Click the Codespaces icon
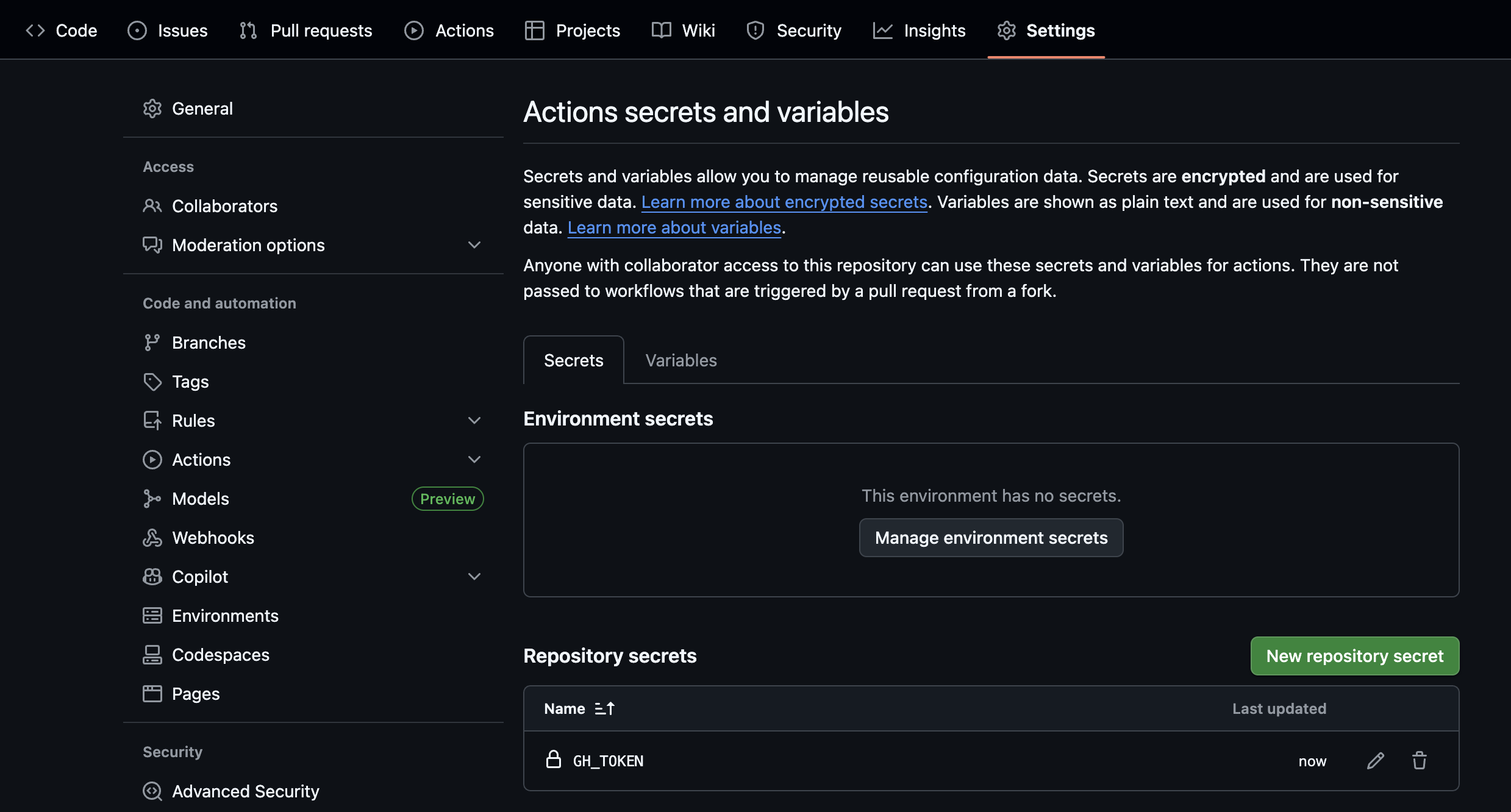 152,655
